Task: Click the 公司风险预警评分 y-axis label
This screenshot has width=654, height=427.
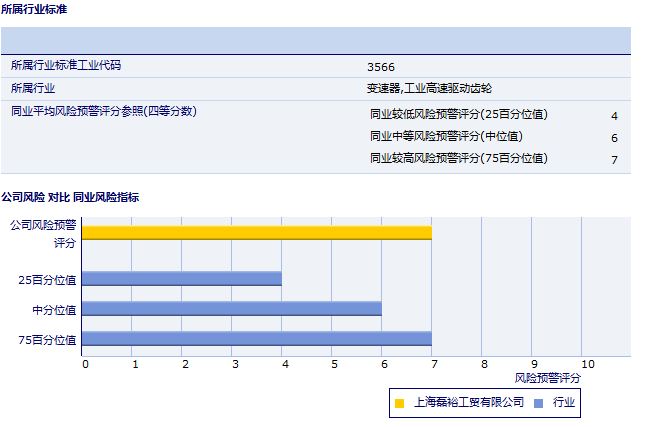Action: coord(43,233)
